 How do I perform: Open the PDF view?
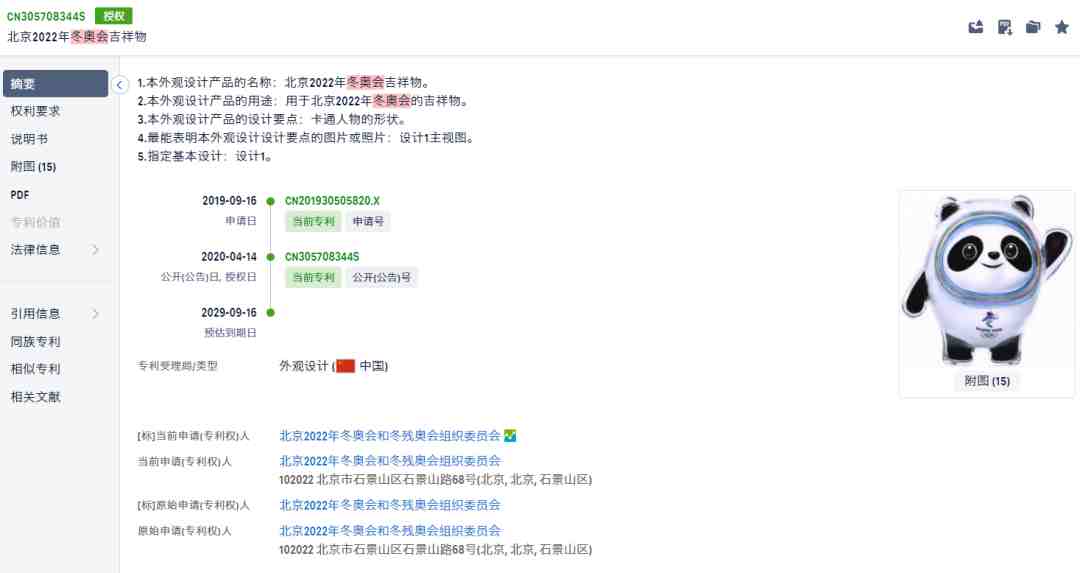tap(20, 195)
